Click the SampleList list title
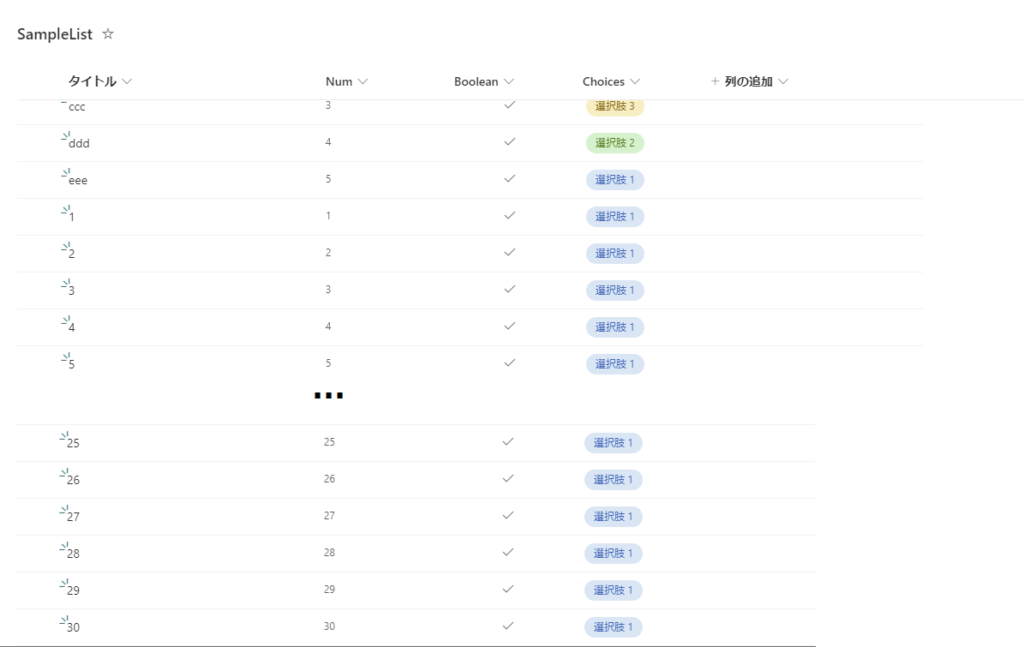This screenshot has height=647, width=1024. pyautogui.click(x=55, y=34)
